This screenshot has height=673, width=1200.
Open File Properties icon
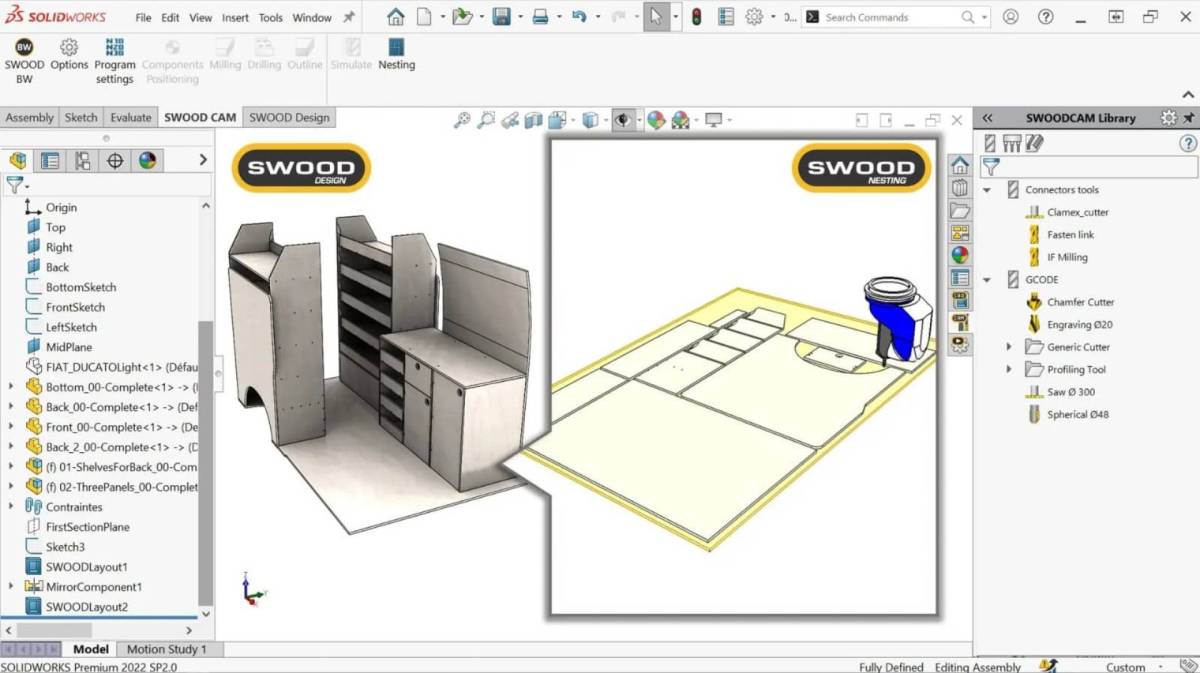pyautogui.click(x=726, y=17)
